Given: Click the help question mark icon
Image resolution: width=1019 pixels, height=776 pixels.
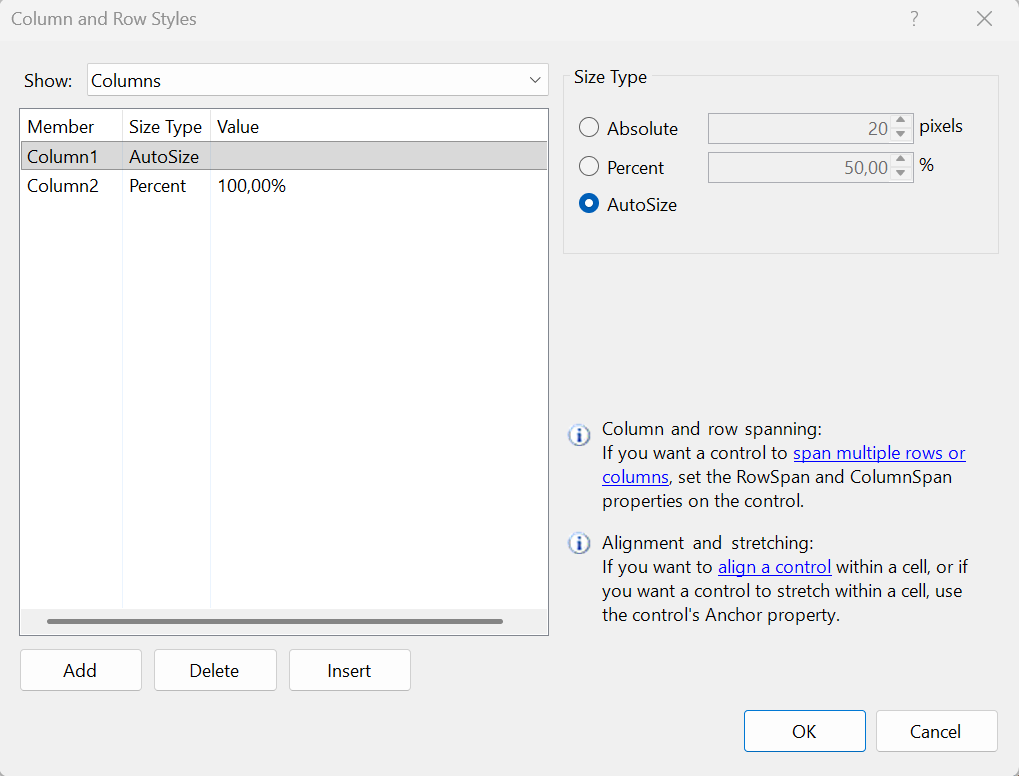Looking at the screenshot, I should [914, 19].
